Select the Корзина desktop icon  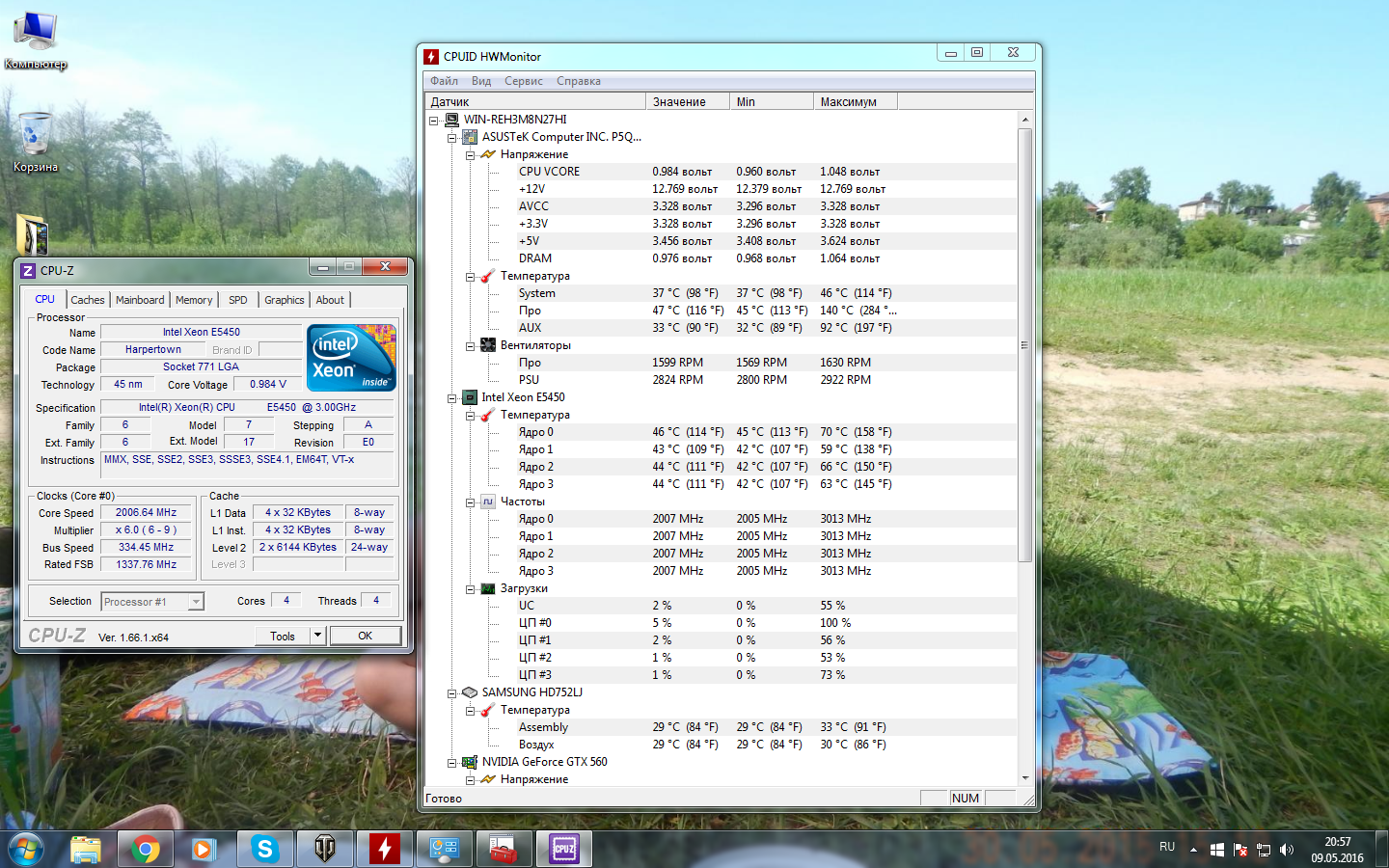pos(36,143)
